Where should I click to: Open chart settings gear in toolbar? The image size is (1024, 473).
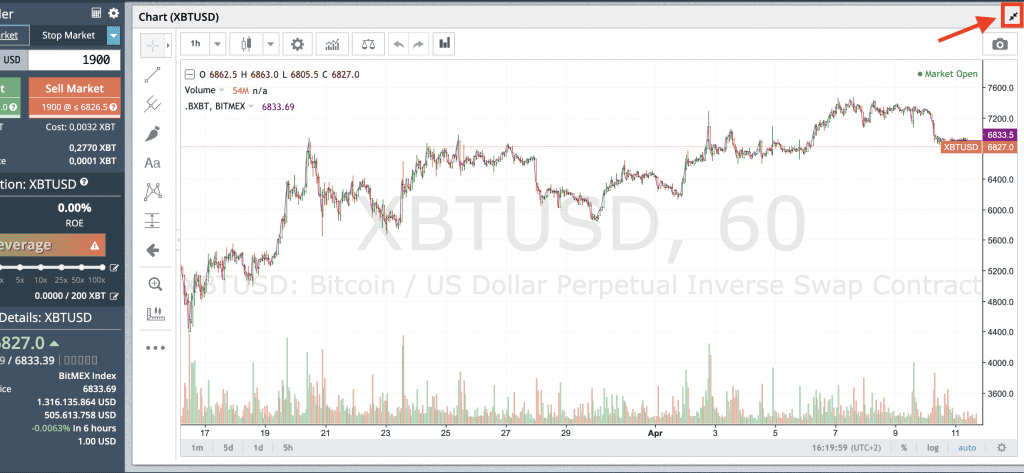click(297, 44)
